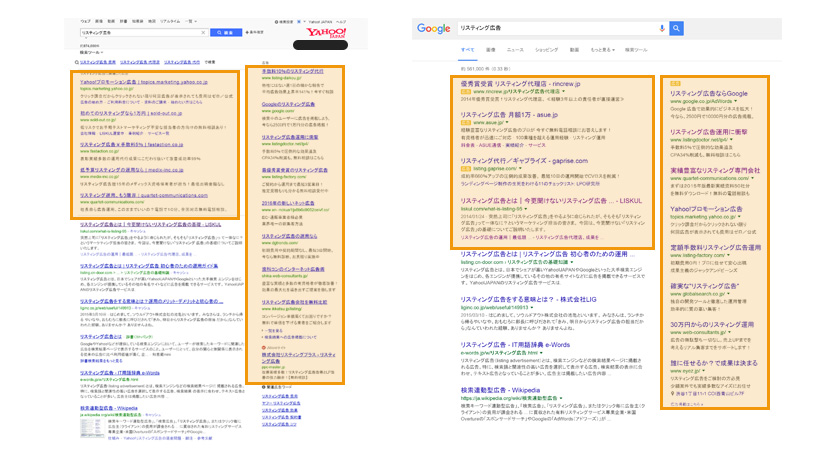Expand Google's もっと見る dropdown

(x=602, y=50)
